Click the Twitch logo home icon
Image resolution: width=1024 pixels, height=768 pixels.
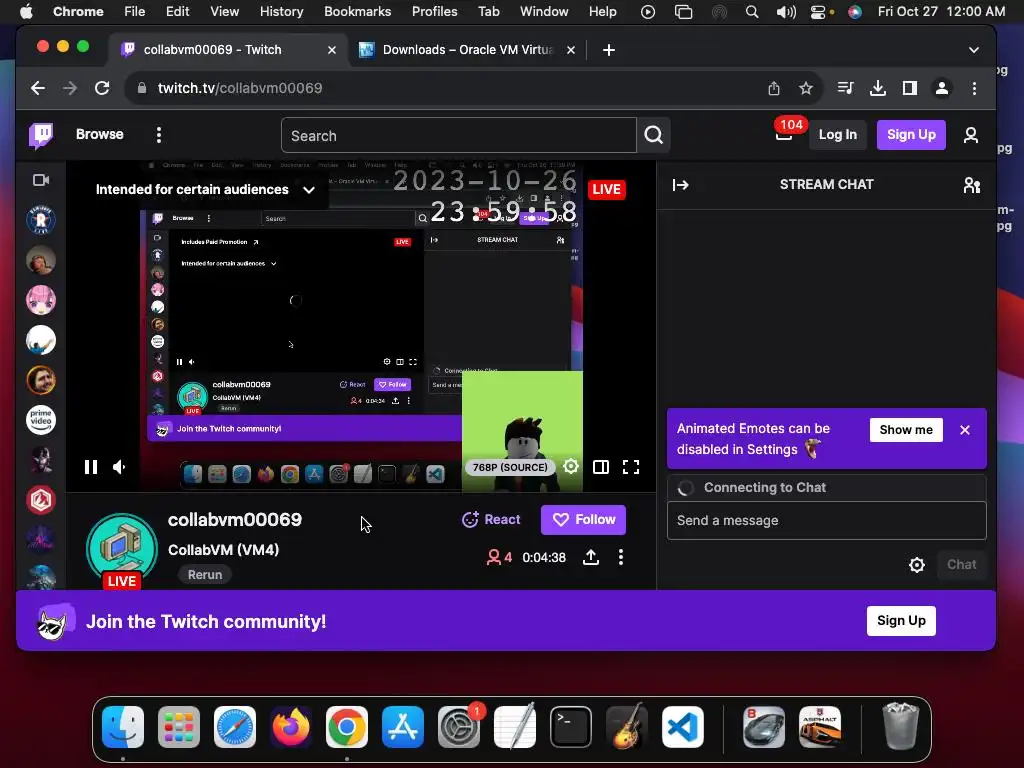(41, 135)
